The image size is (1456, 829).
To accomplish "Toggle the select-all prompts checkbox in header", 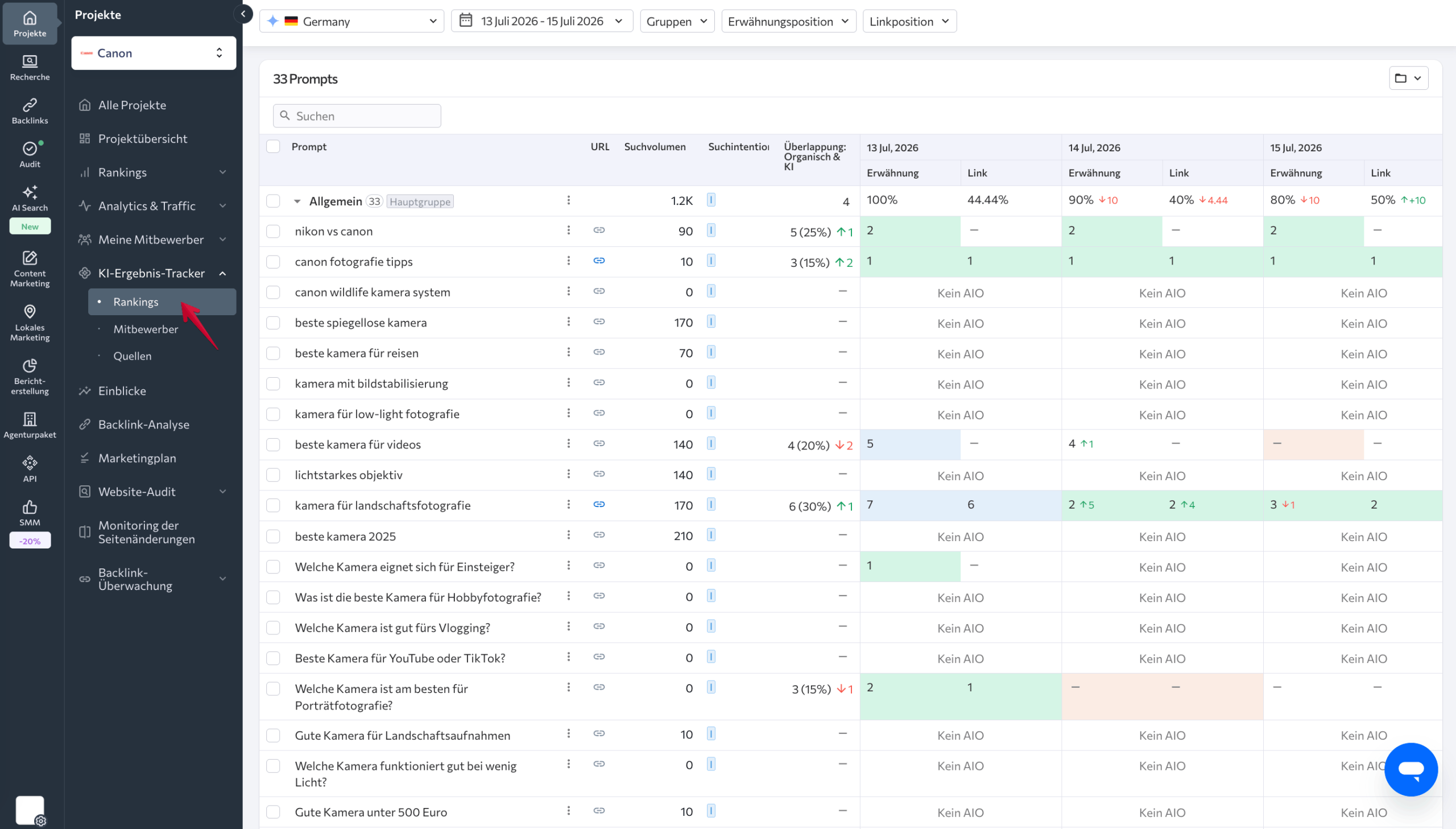I will 273,146.
